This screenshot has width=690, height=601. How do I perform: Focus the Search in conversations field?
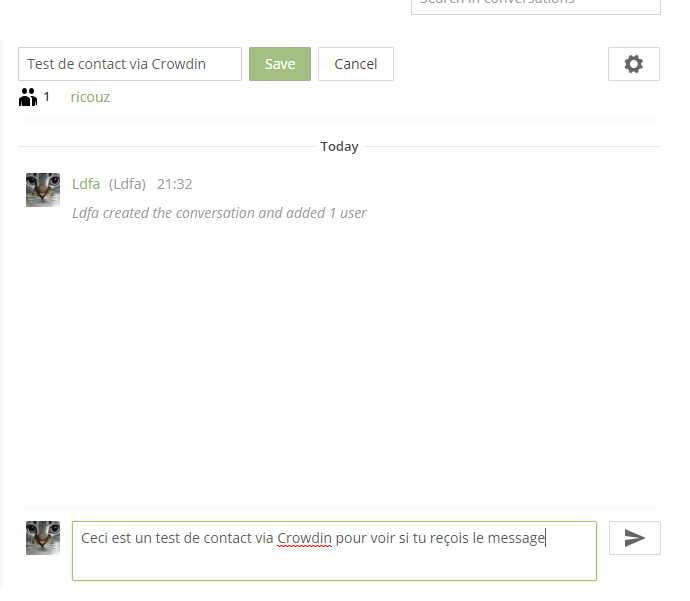pos(536,4)
